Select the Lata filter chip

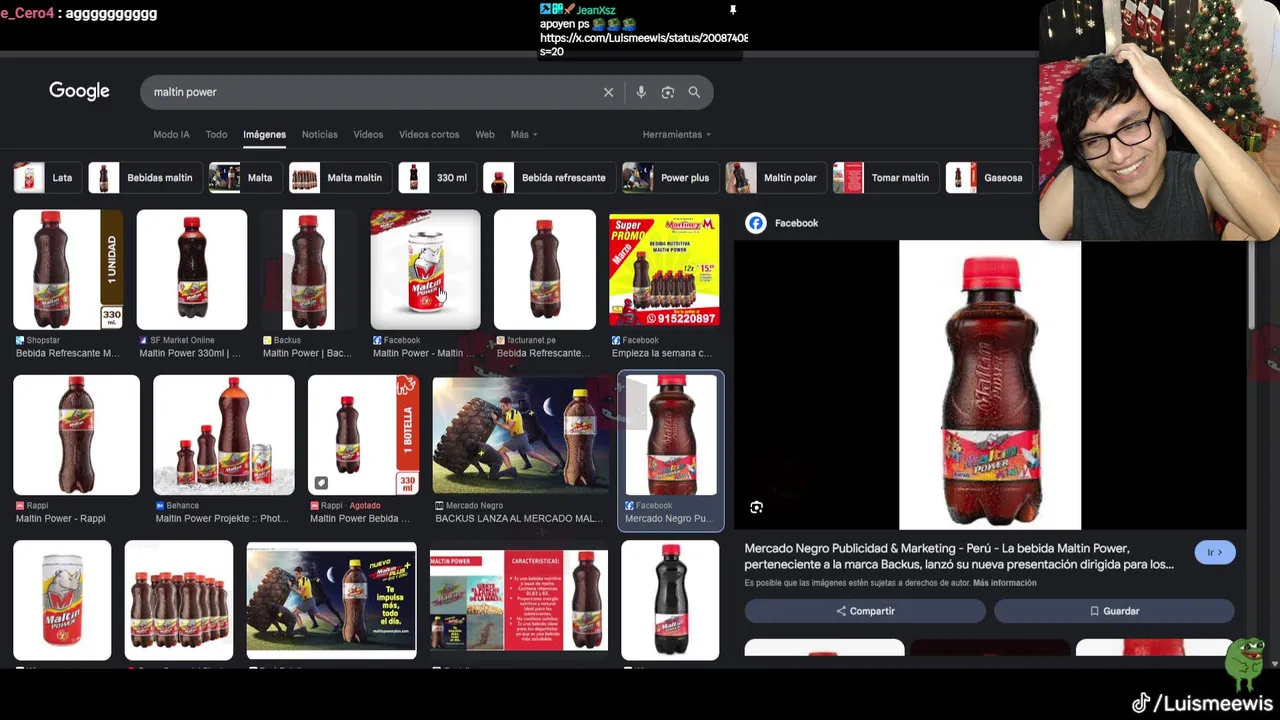click(x=47, y=178)
